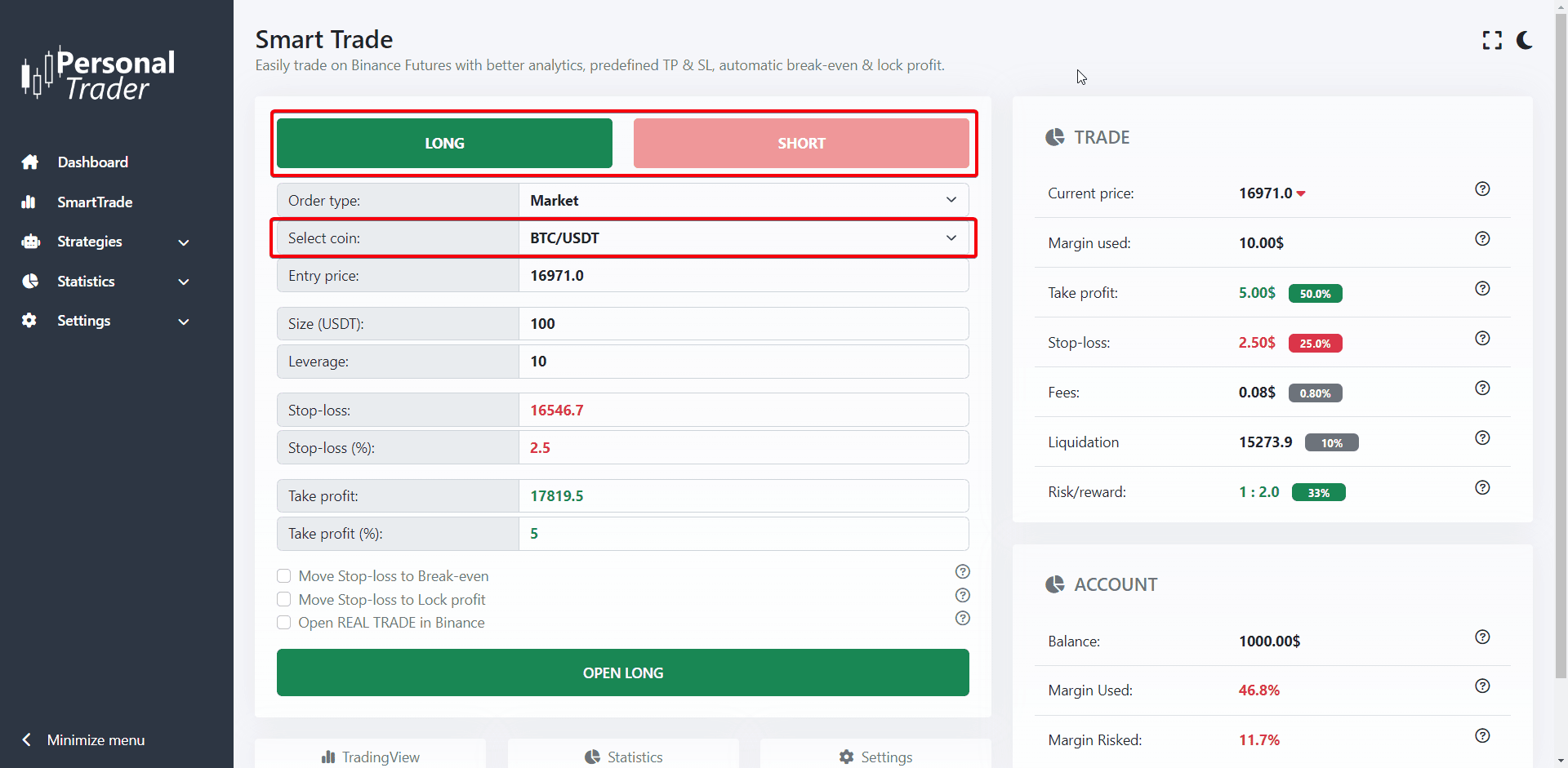The width and height of the screenshot is (1568, 768).
Task: Enable Move Stop-loss to Break-even checkbox
Action: [x=284, y=576]
